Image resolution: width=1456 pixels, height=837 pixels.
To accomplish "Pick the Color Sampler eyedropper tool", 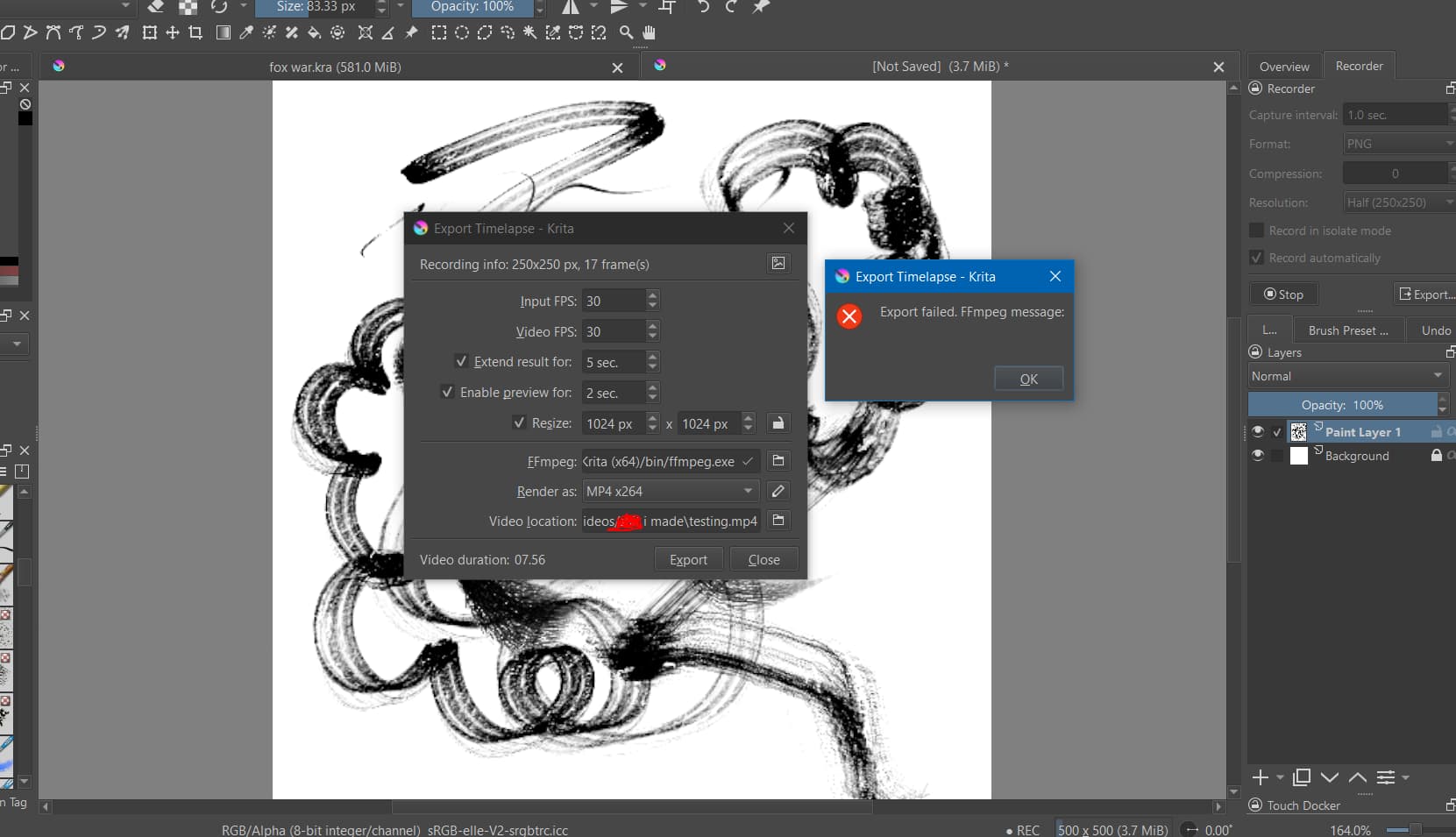I will click(246, 32).
